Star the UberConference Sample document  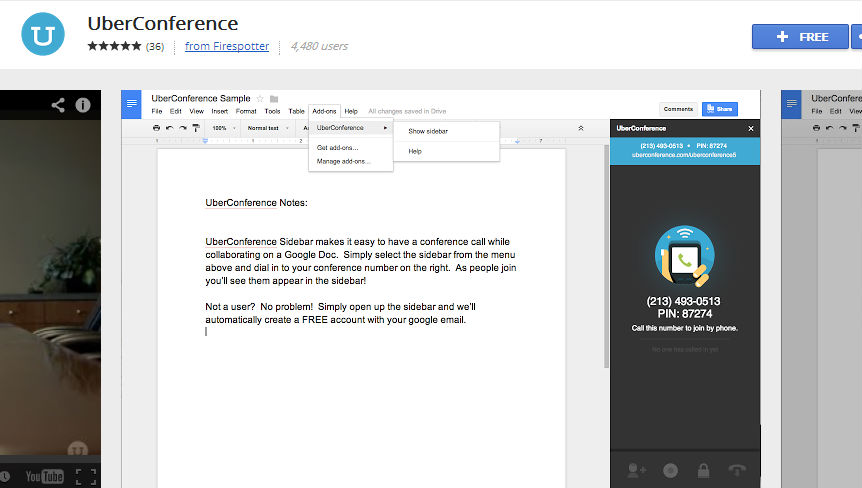[260, 99]
